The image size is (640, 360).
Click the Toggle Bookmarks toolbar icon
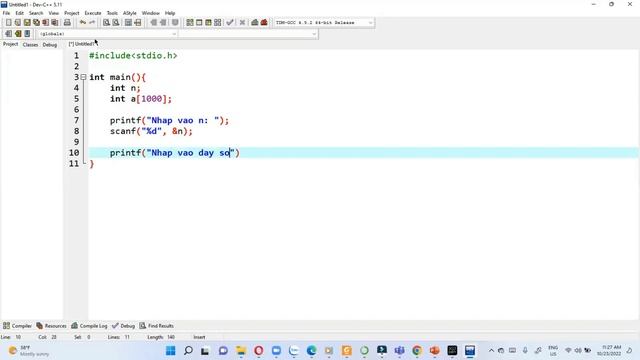(x=18, y=33)
